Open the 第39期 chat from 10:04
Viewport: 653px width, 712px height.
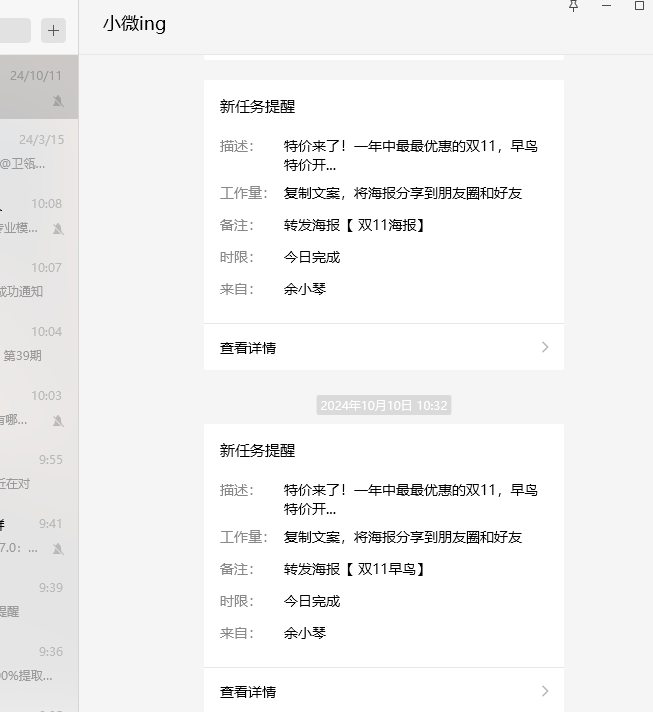point(38,344)
